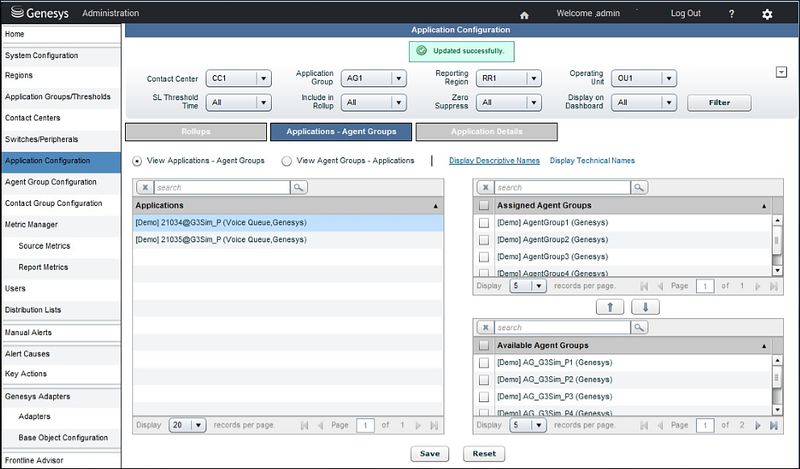Run the Available Agent Groups search magnifier
800x469 pixels.
coord(639,328)
